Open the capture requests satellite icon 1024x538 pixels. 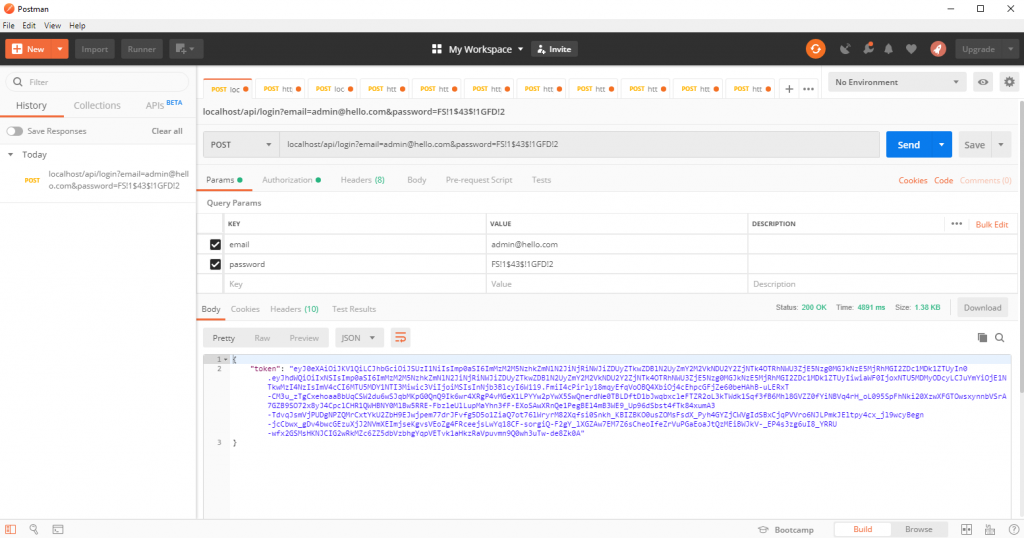(845, 49)
